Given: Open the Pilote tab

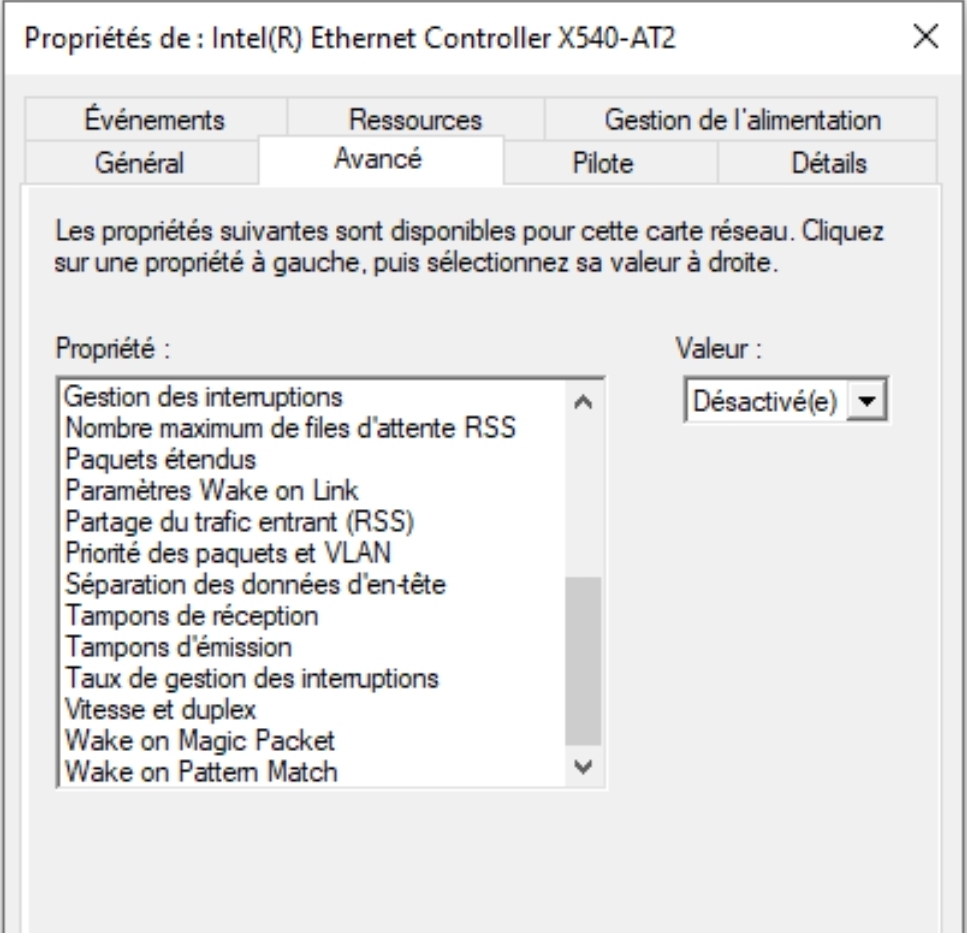Looking at the screenshot, I should click(x=609, y=161).
